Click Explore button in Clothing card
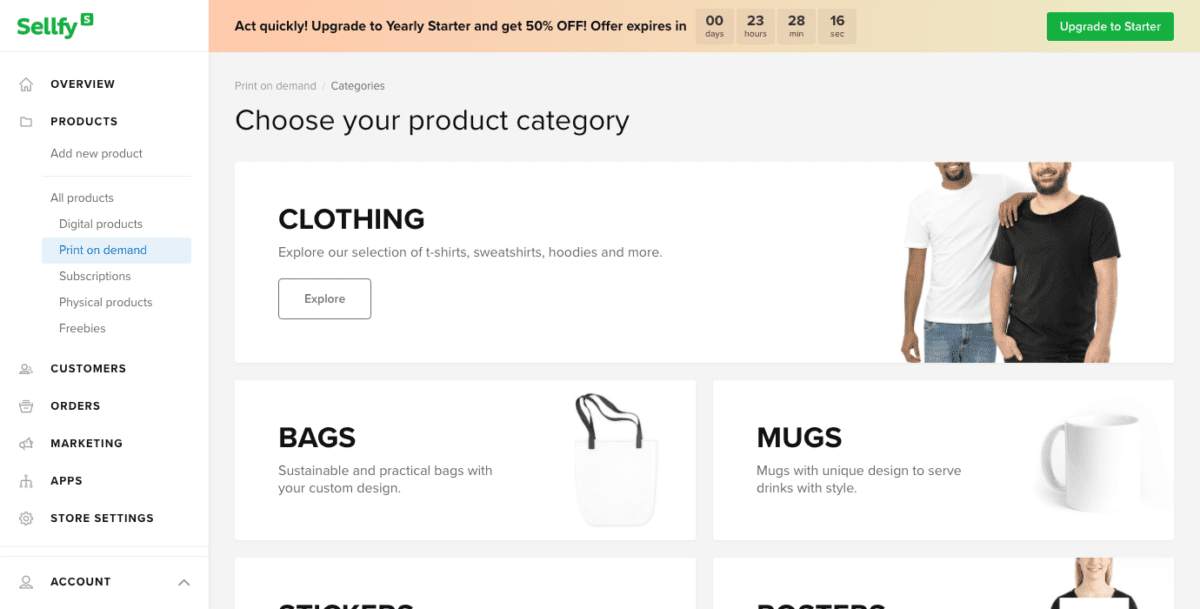Screen dimensions: 1200x609 pyautogui.click(x=324, y=299)
